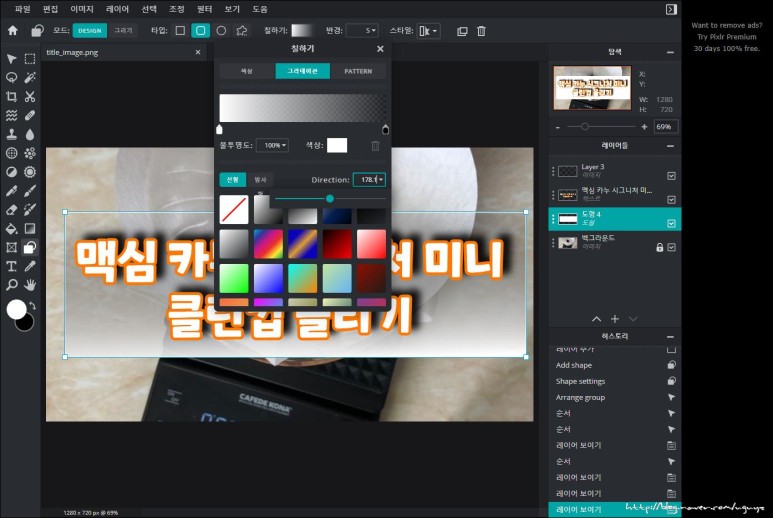
Task: Switch to the 그라데이션 fill tab
Action: click(302, 71)
